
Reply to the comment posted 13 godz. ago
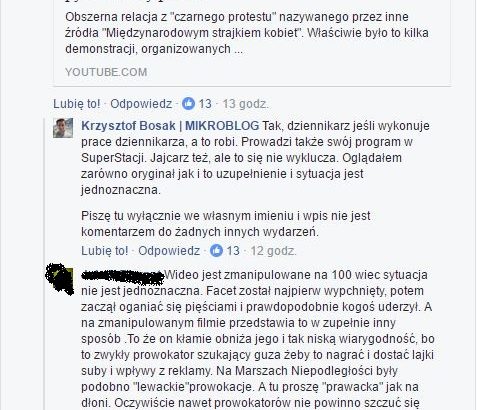pos(141,104)
